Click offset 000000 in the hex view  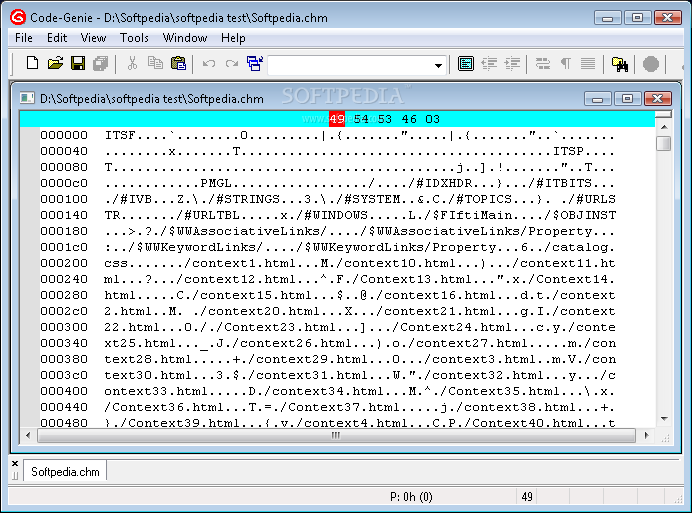[x=64, y=135]
